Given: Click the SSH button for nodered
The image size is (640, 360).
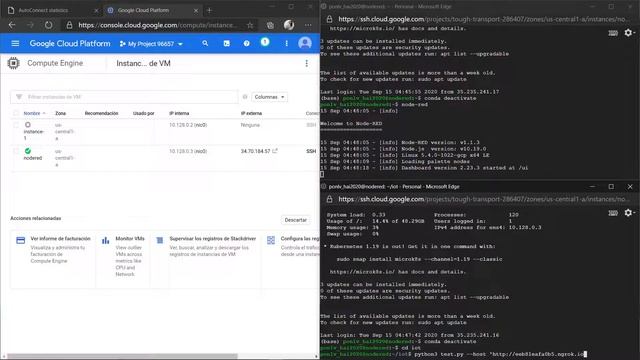Looking at the screenshot, I should tap(311, 151).
